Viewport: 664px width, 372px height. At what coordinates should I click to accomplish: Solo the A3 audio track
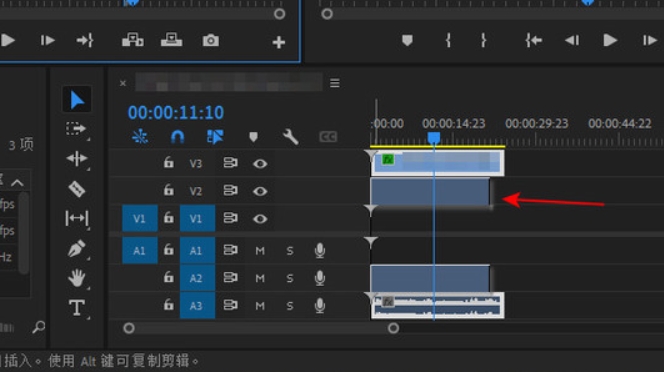[290, 306]
